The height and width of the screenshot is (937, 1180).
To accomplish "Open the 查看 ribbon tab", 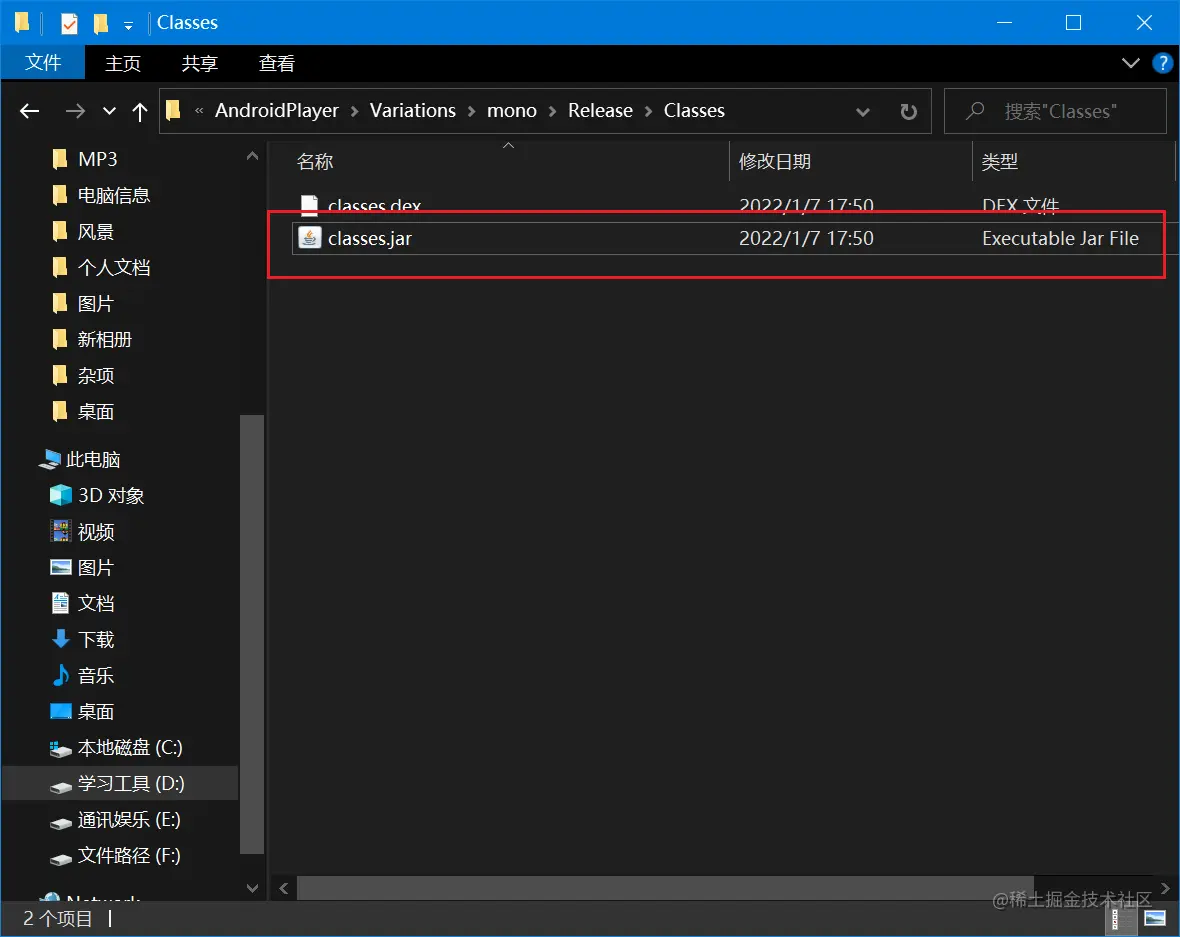I will (276, 63).
